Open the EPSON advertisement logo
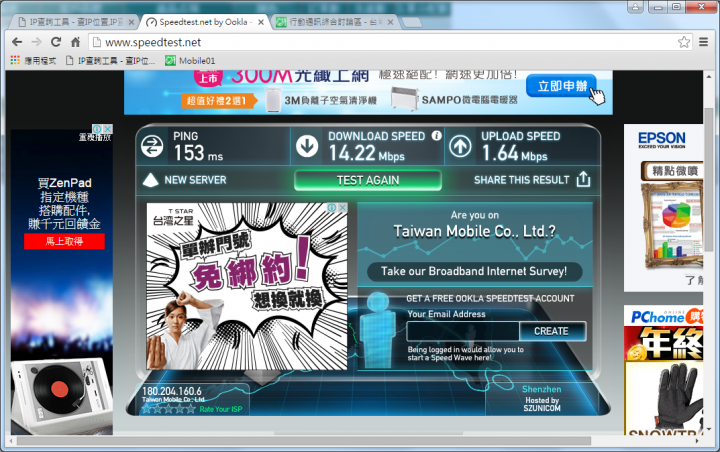This screenshot has width=720, height=452. 662,140
